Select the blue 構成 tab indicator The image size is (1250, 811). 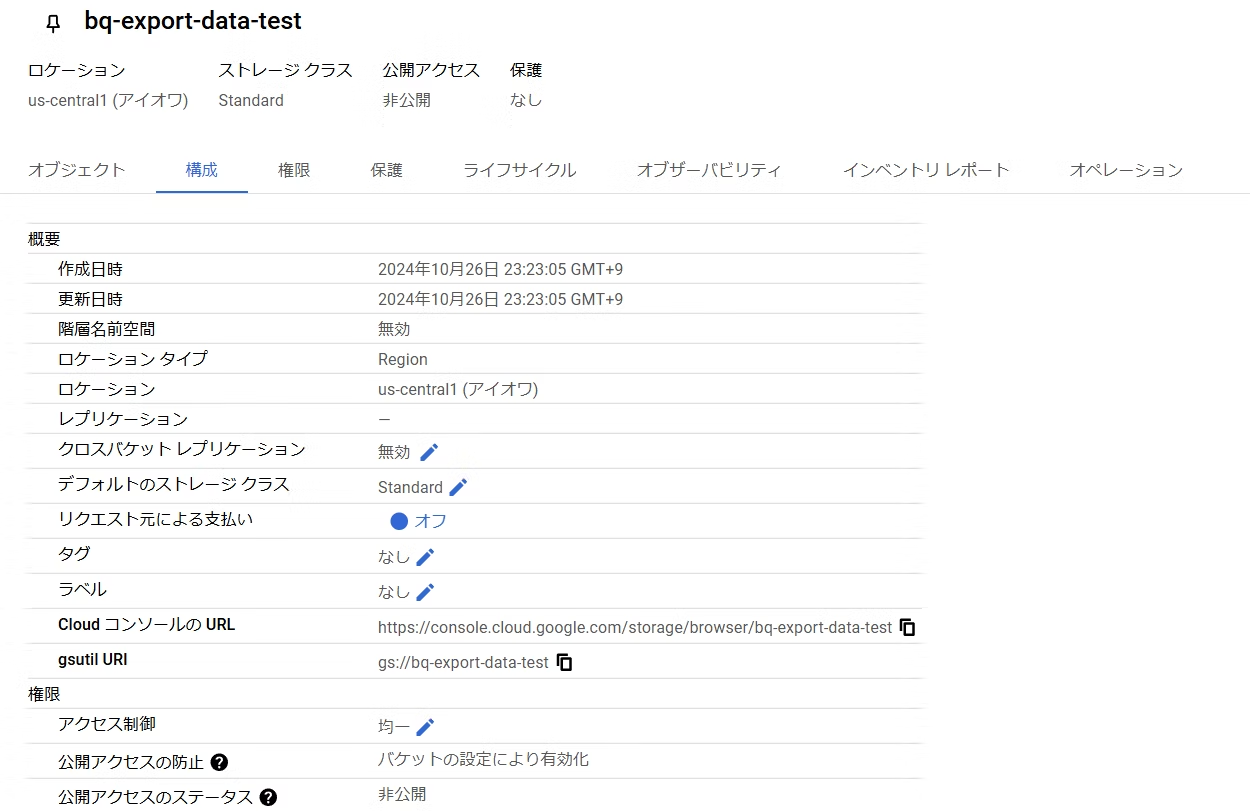(201, 170)
